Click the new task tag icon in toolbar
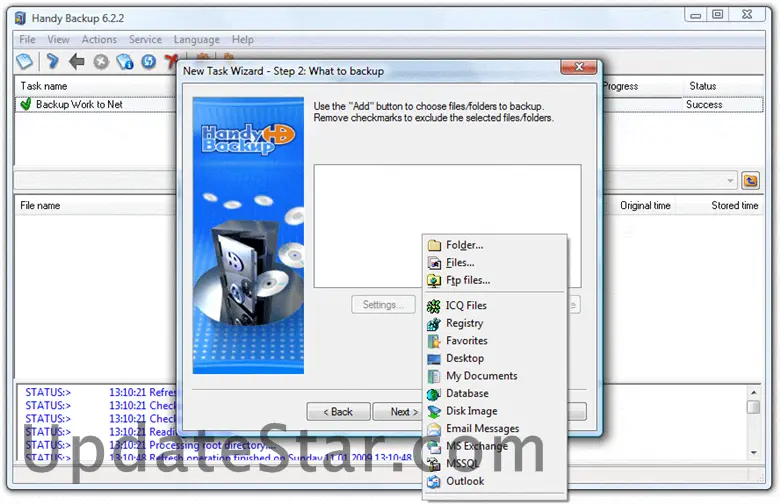780x504 pixels. (x=25, y=61)
